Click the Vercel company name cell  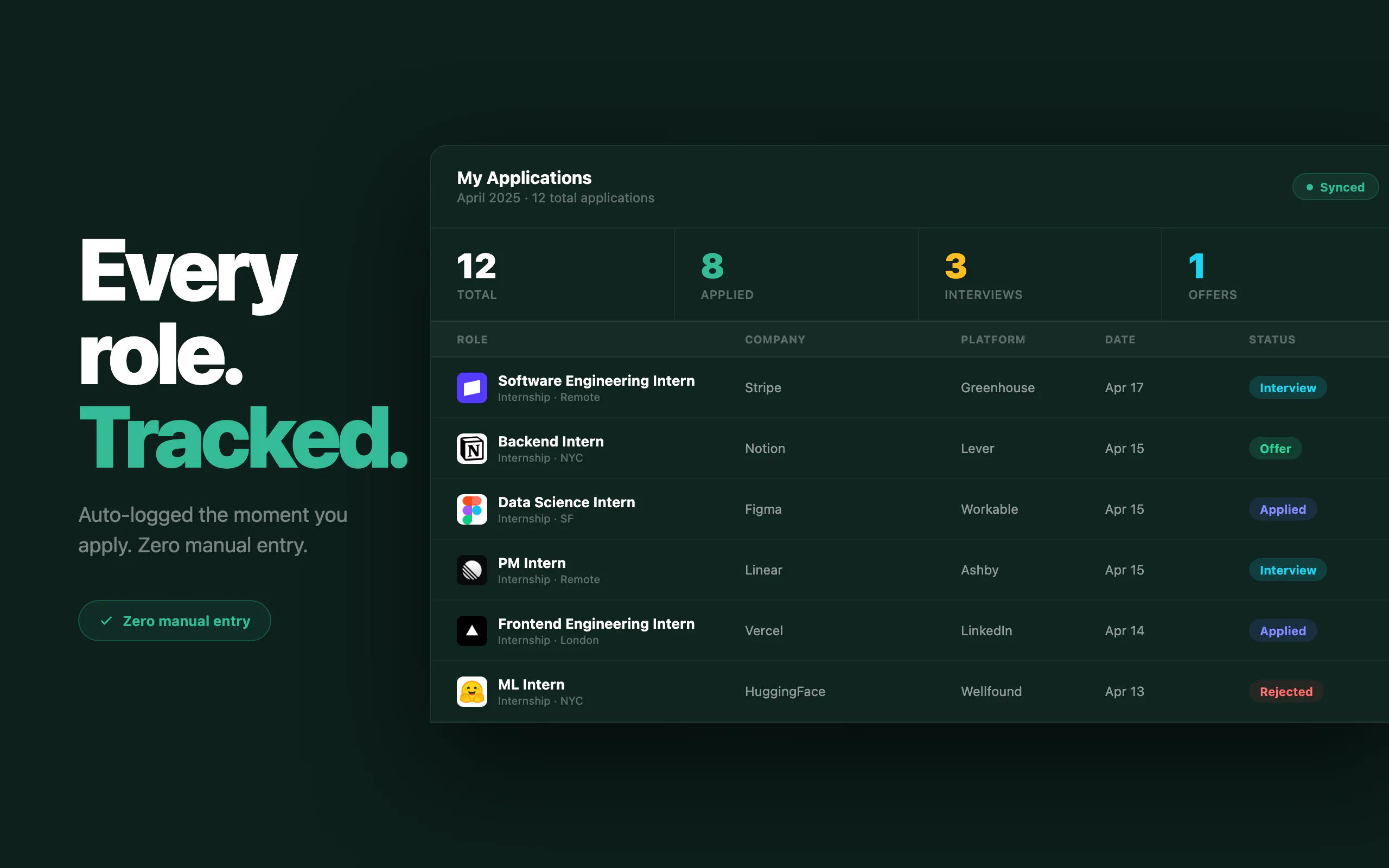click(x=763, y=631)
